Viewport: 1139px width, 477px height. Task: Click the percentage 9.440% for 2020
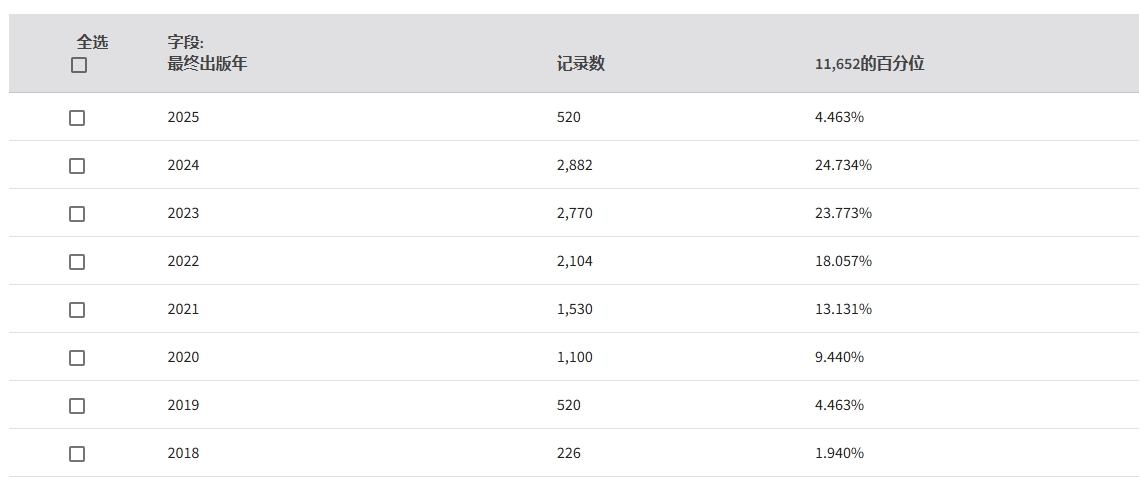pos(839,357)
